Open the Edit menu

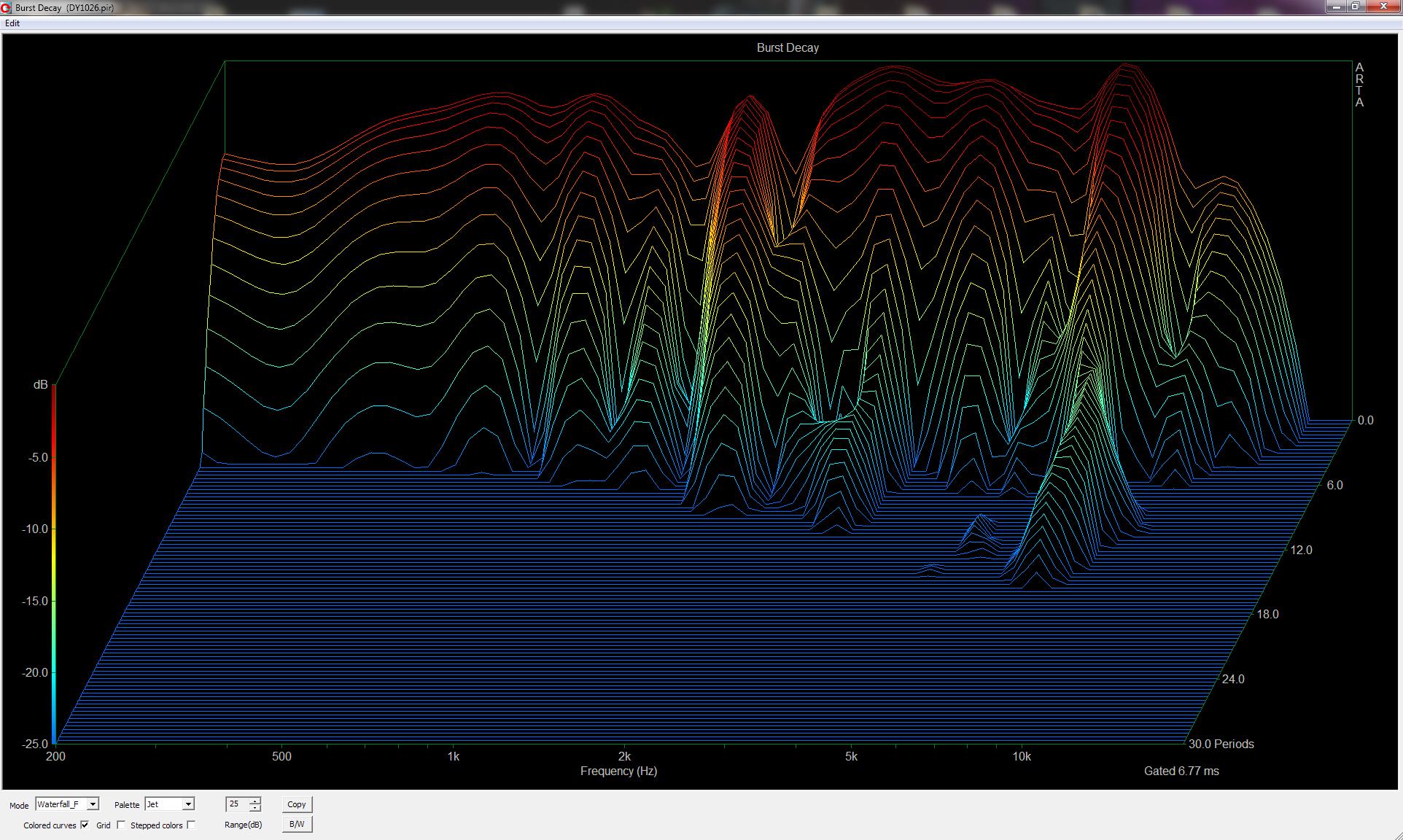(x=12, y=23)
